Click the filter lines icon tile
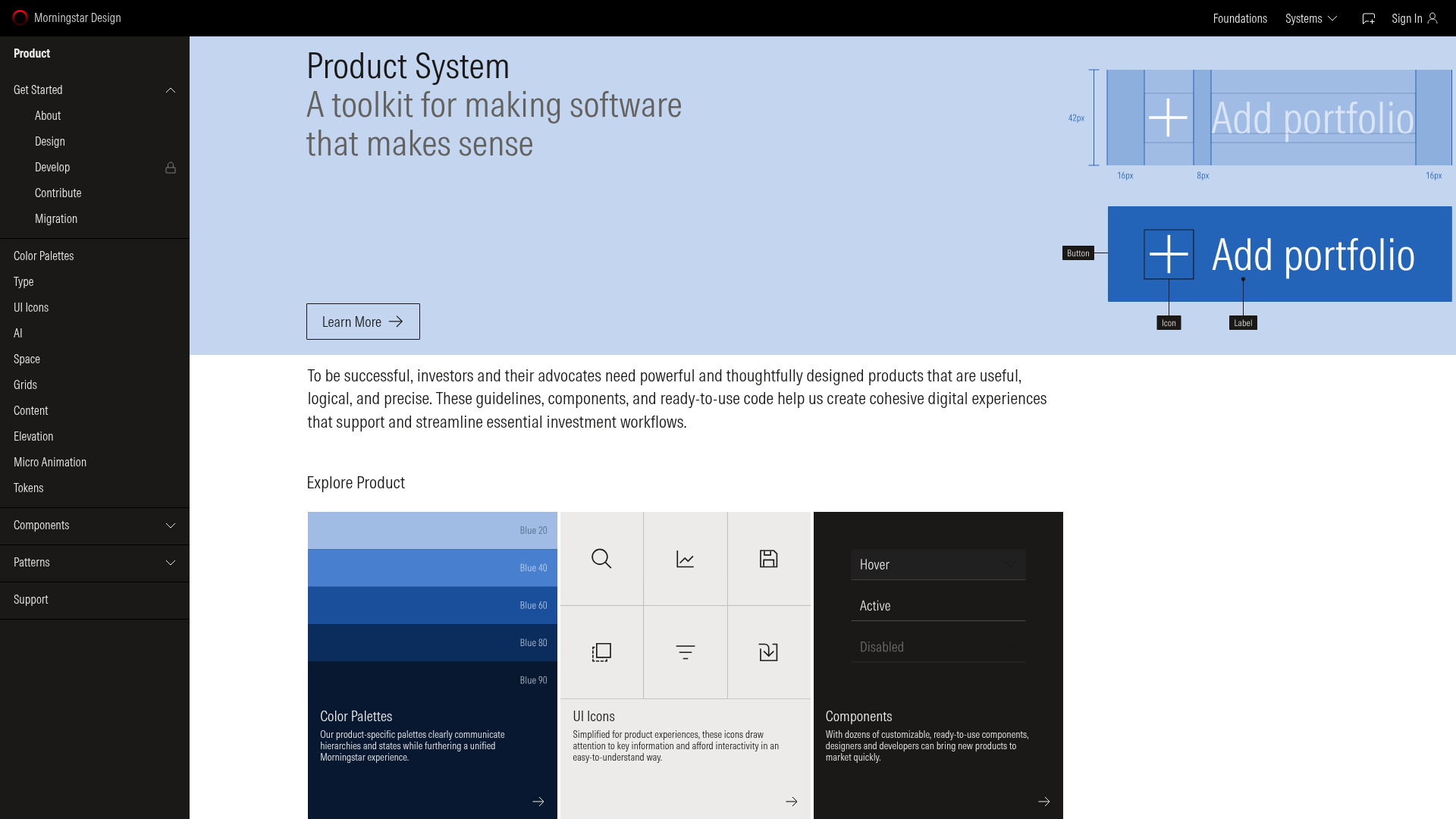The width and height of the screenshot is (1456, 819). pyautogui.click(x=686, y=652)
